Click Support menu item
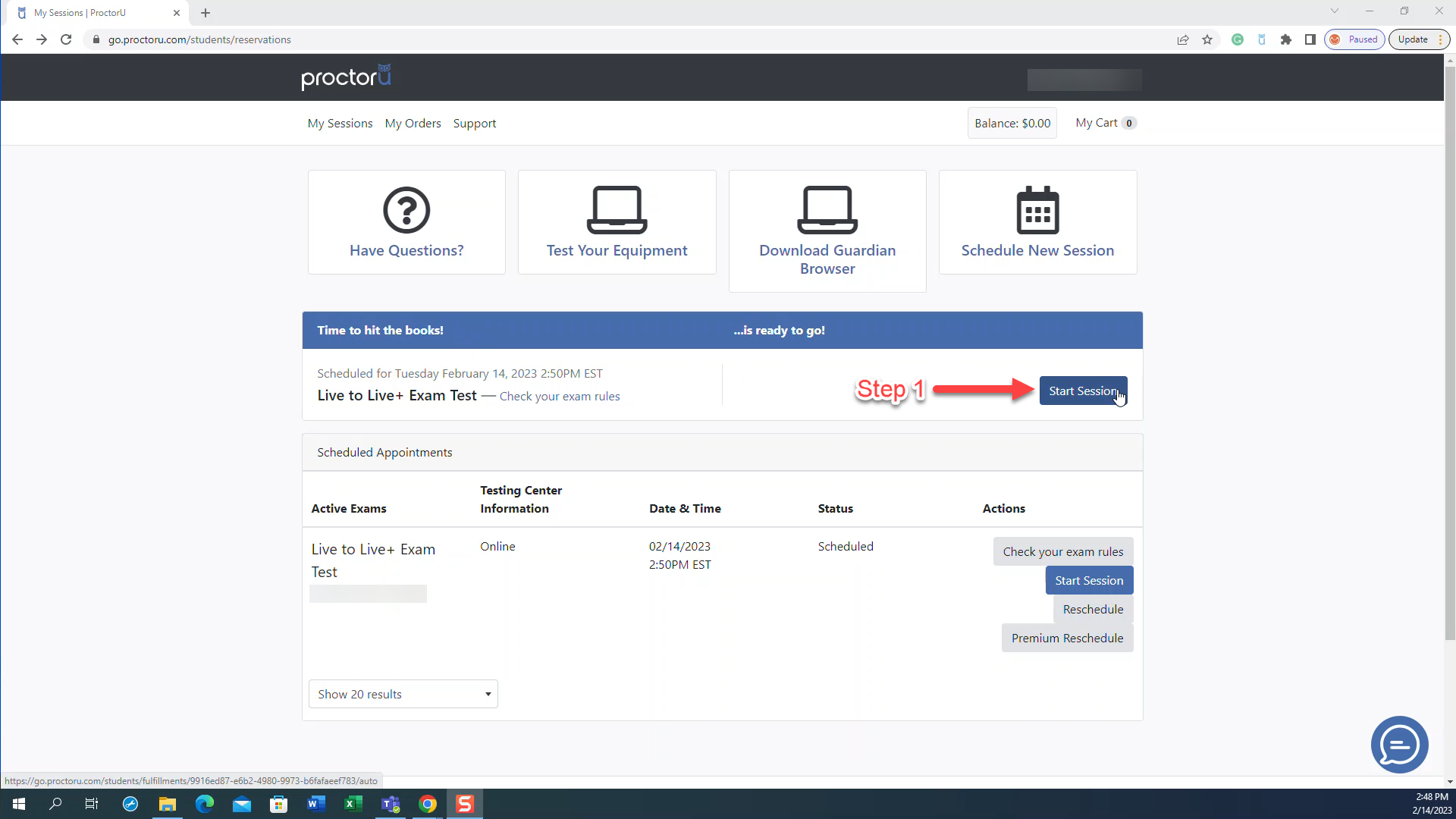Viewport: 1456px width, 819px height. 474,123
